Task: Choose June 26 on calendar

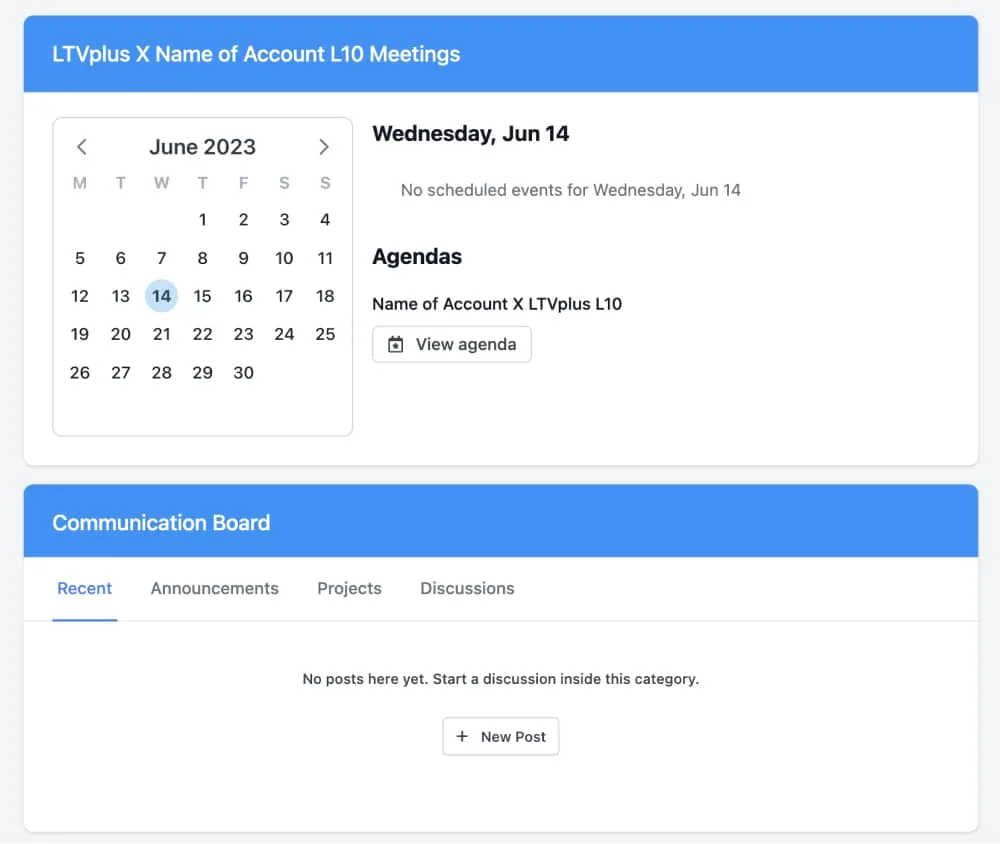Action: 80,373
